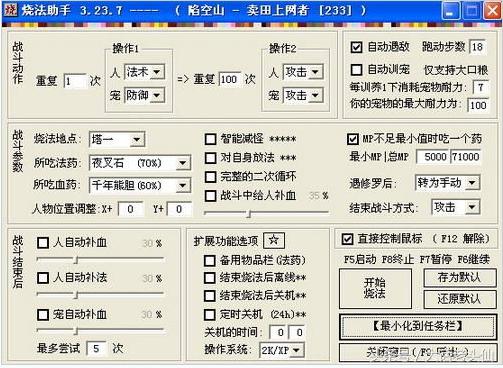This screenshot has height=368, width=503.
Task: Enable 结束烧法后关机 checkbox
Action: point(209,295)
